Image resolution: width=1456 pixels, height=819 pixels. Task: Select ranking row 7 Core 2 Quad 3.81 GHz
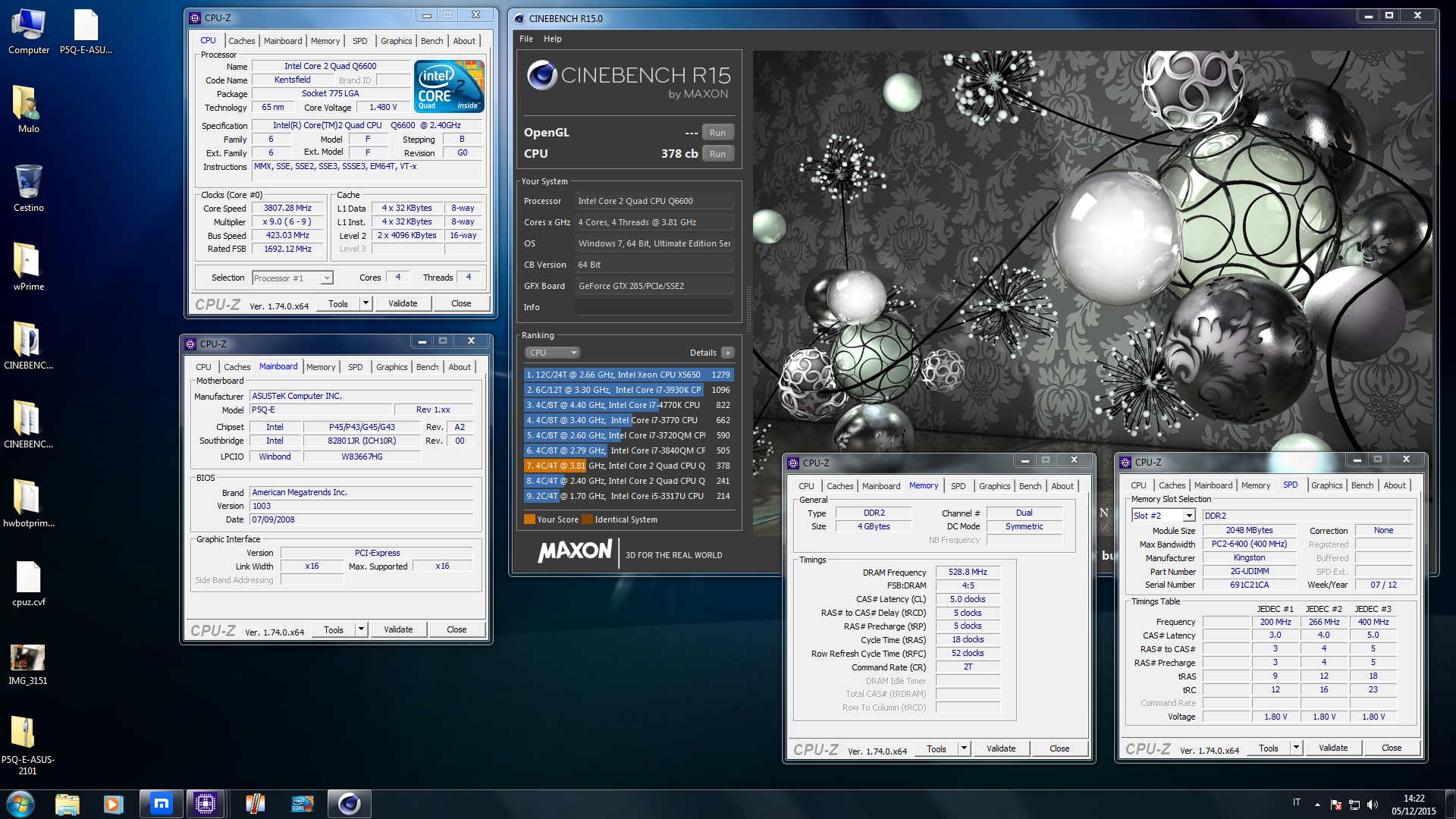(628, 466)
